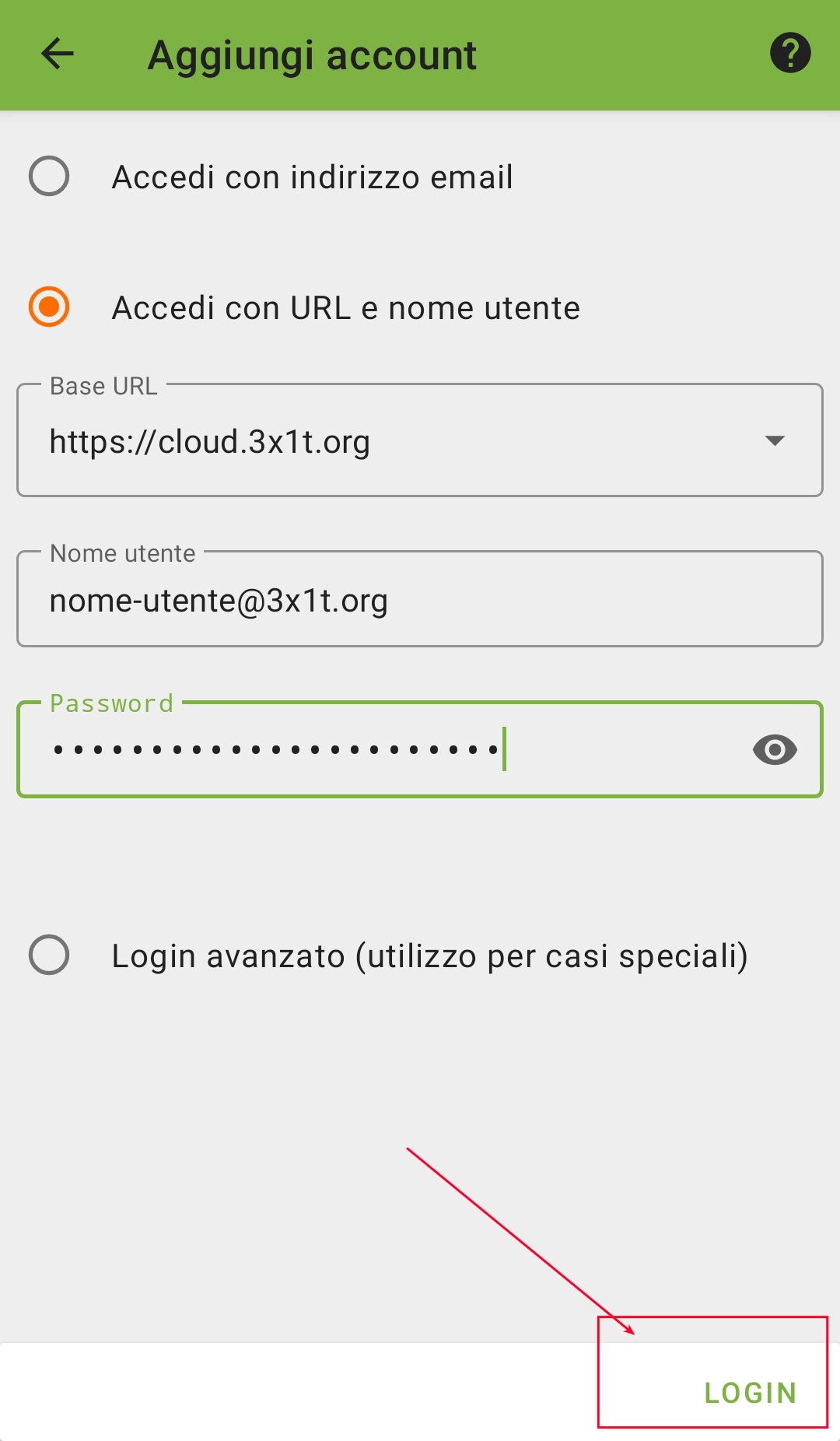The height and width of the screenshot is (1441, 840).
Task: Tap the green LOGIN button
Action: [751, 1393]
